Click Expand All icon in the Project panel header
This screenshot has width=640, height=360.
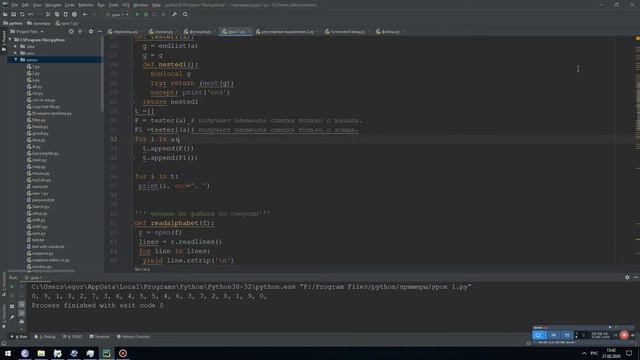[x=80, y=31]
